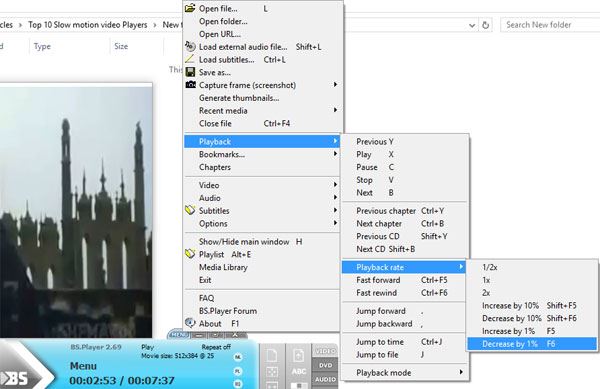Click the Type column header in Explorer
Viewport: 600px width, 389px height.
(x=42, y=46)
